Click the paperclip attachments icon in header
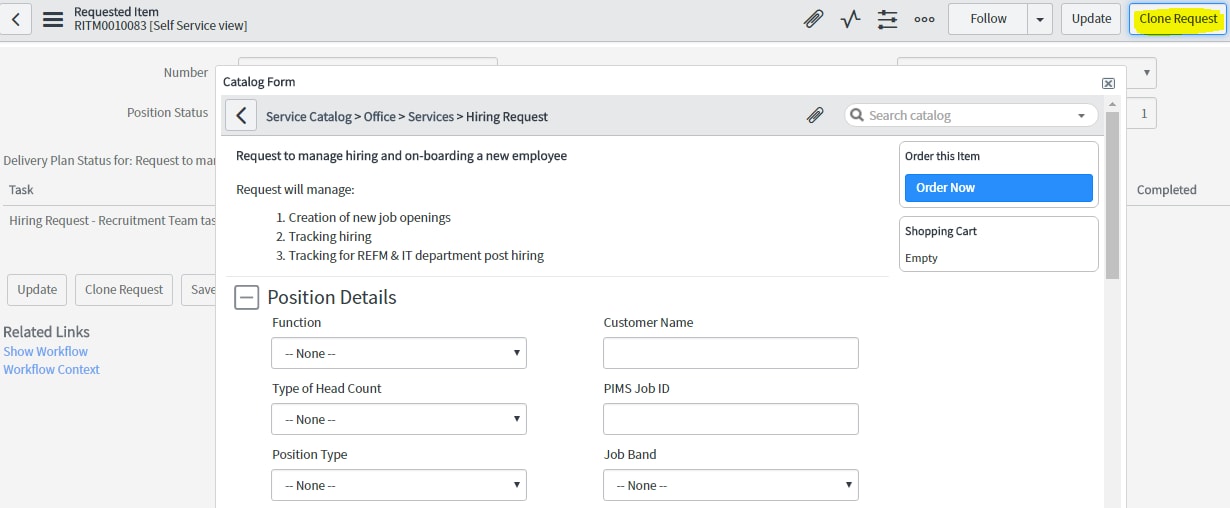The height and width of the screenshot is (508, 1230). tap(814, 19)
